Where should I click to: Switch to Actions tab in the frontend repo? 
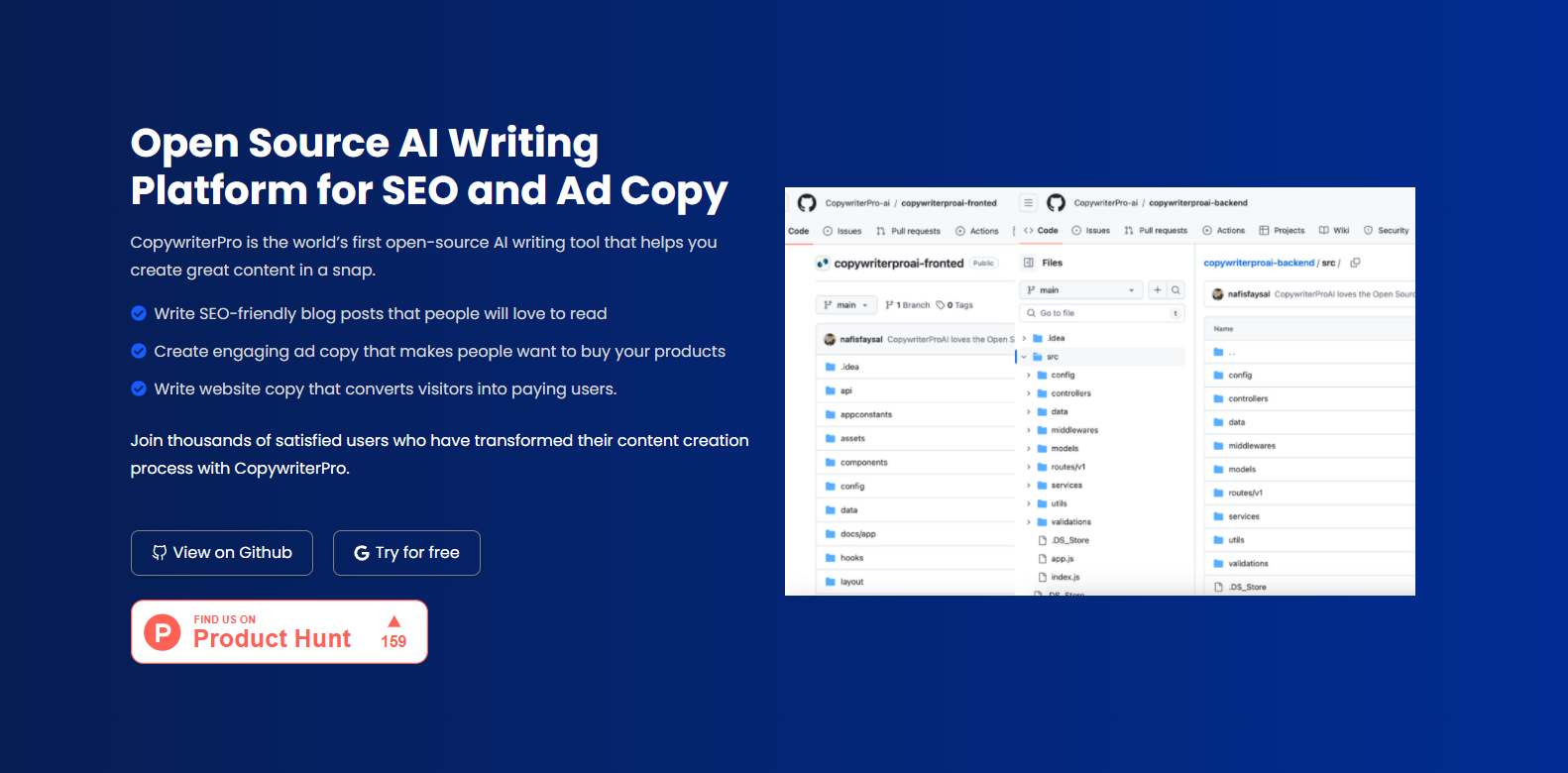click(977, 231)
